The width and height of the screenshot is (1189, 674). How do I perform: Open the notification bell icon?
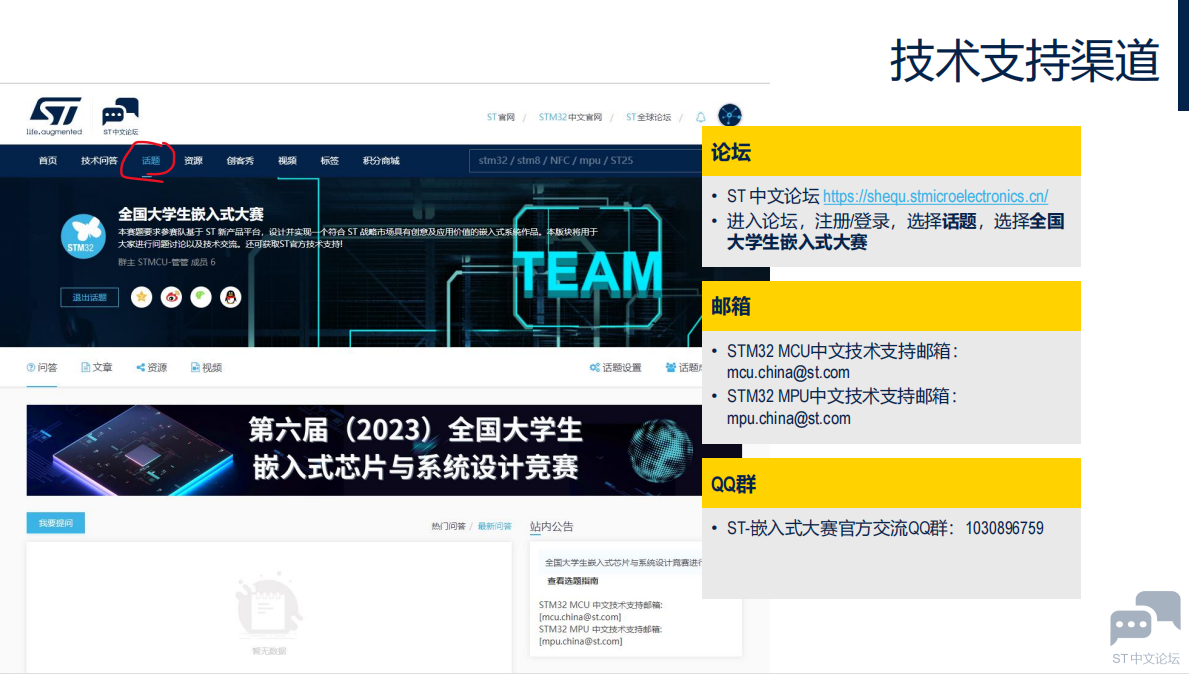(x=701, y=117)
